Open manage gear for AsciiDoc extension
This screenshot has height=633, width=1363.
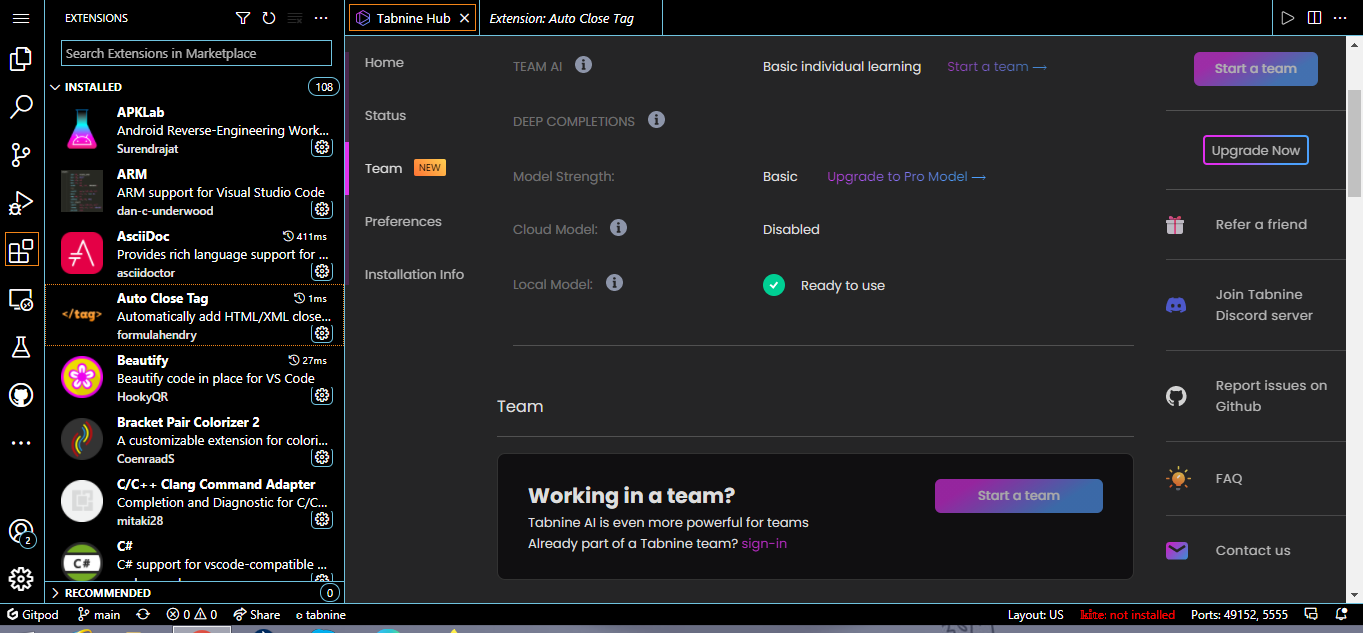pyautogui.click(x=322, y=271)
